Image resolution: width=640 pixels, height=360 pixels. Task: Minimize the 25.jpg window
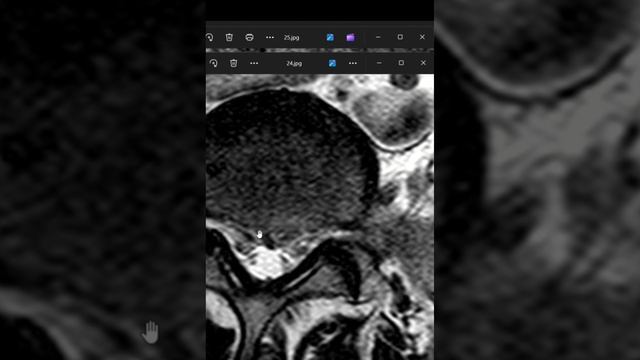pos(378,37)
